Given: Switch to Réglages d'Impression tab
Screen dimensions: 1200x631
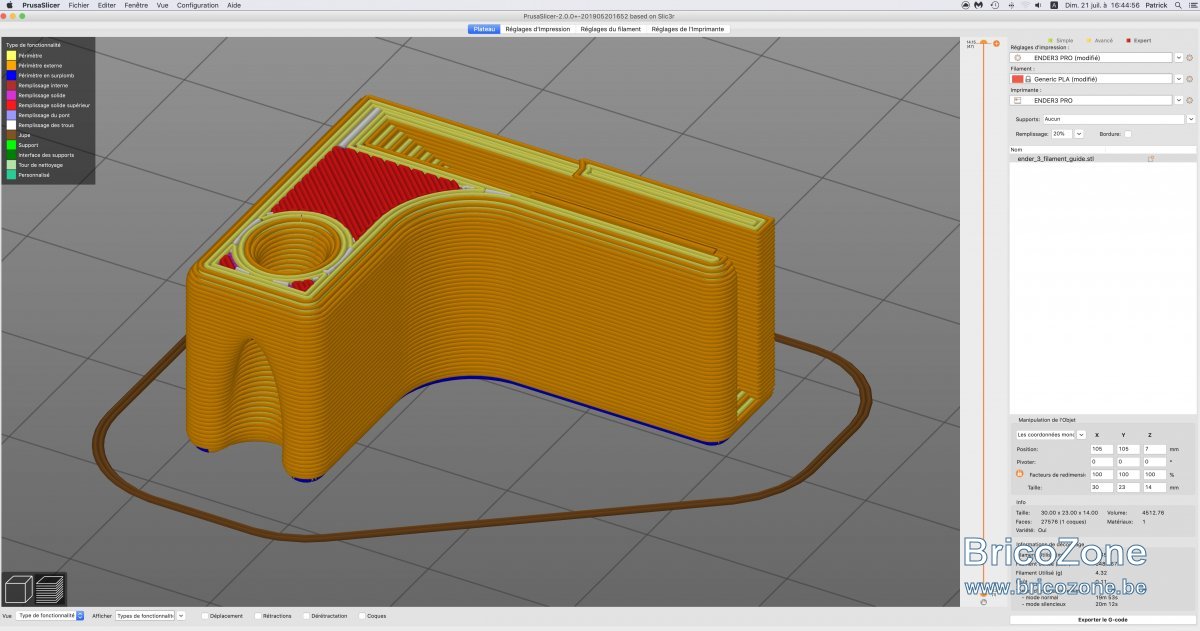Looking at the screenshot, I should (x=538, y=29).
